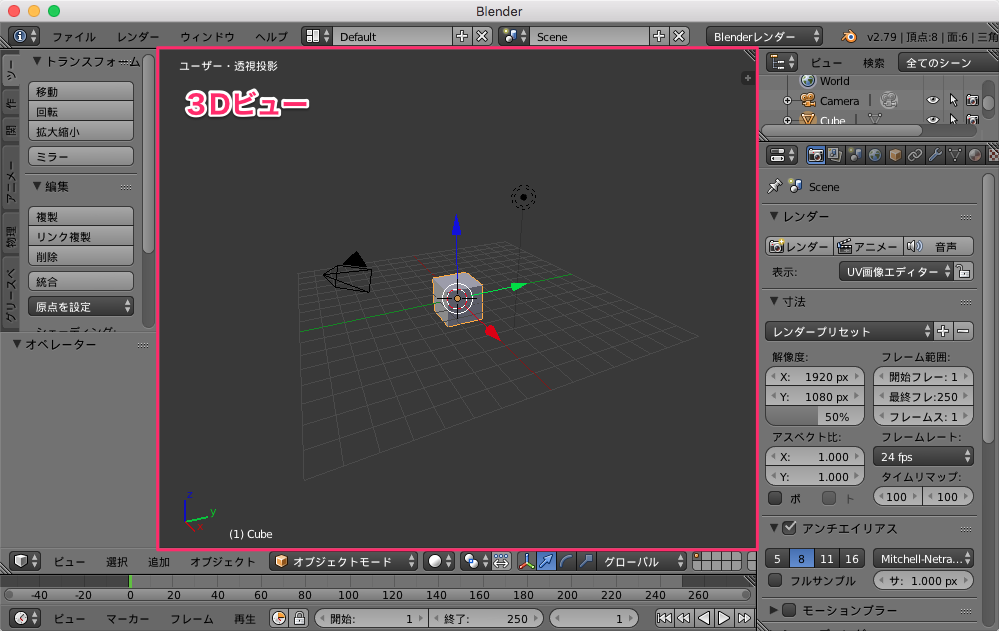Click the Mirror button in tool shelf
This screenshot has width=999, height=631.
coord(81,156)
